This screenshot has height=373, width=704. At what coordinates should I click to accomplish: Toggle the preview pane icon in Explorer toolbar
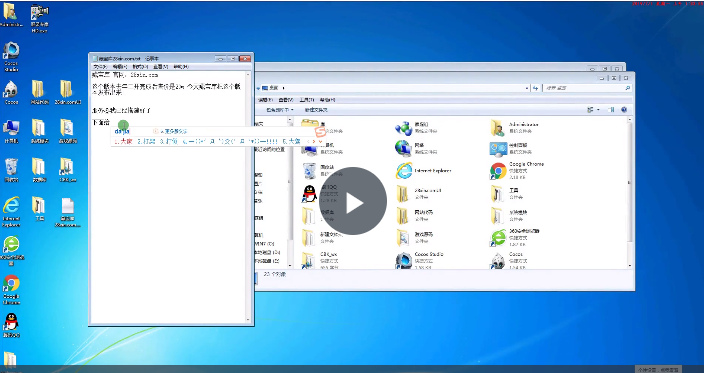[x=611, y=110]
